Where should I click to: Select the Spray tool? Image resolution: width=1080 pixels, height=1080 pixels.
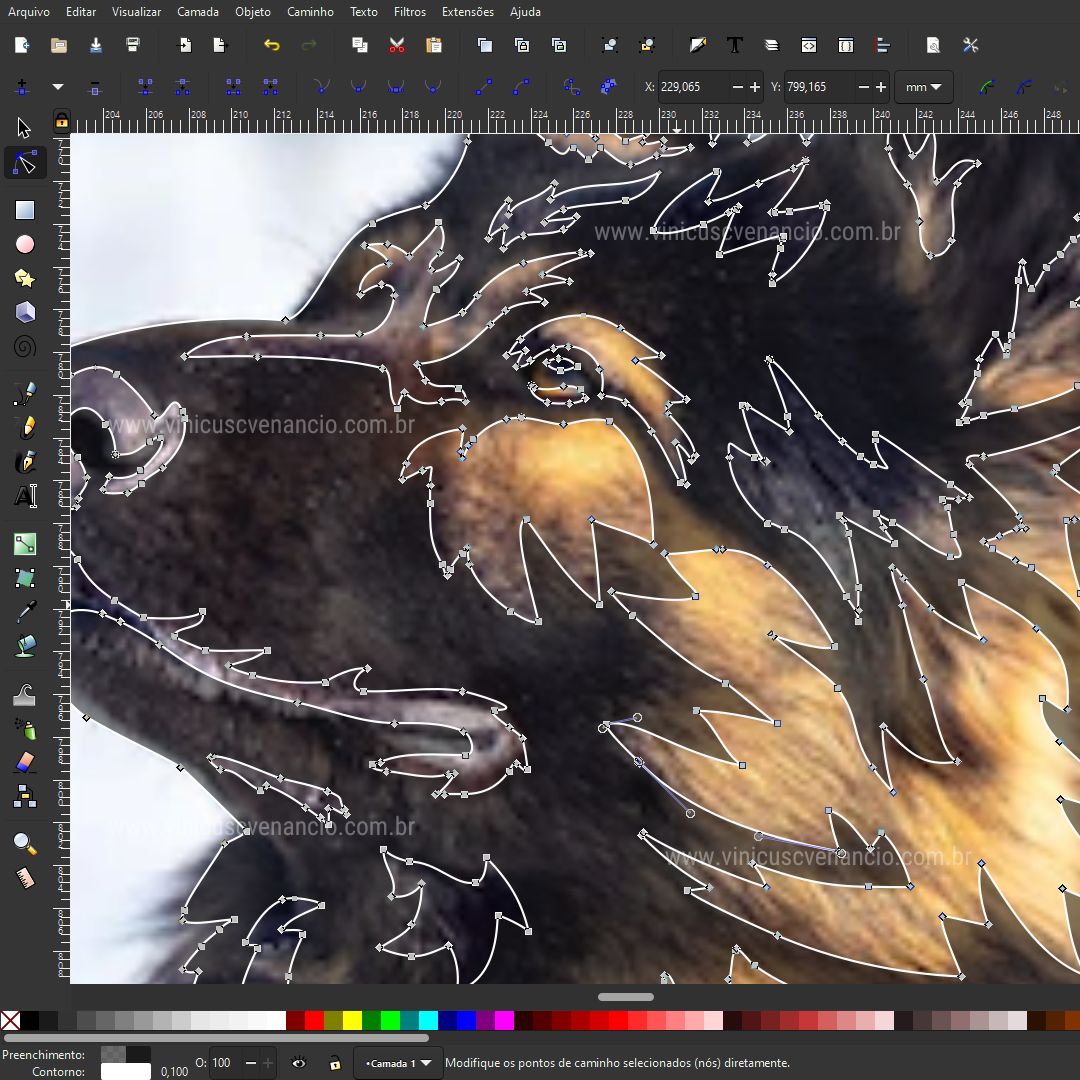pos(25,728)
